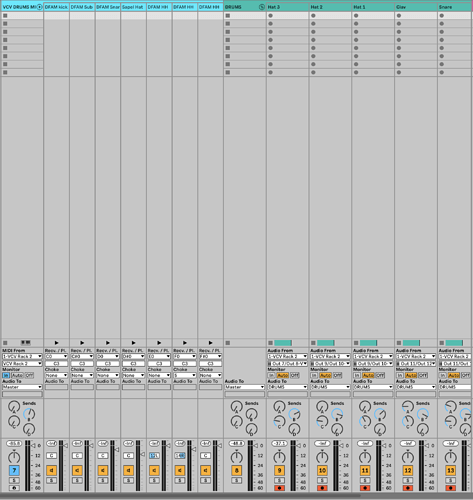Set Monitor to In on VCV DRUMS MI
Image resolution: width=473 pixels, height=500 pixels.
(6, 375)
